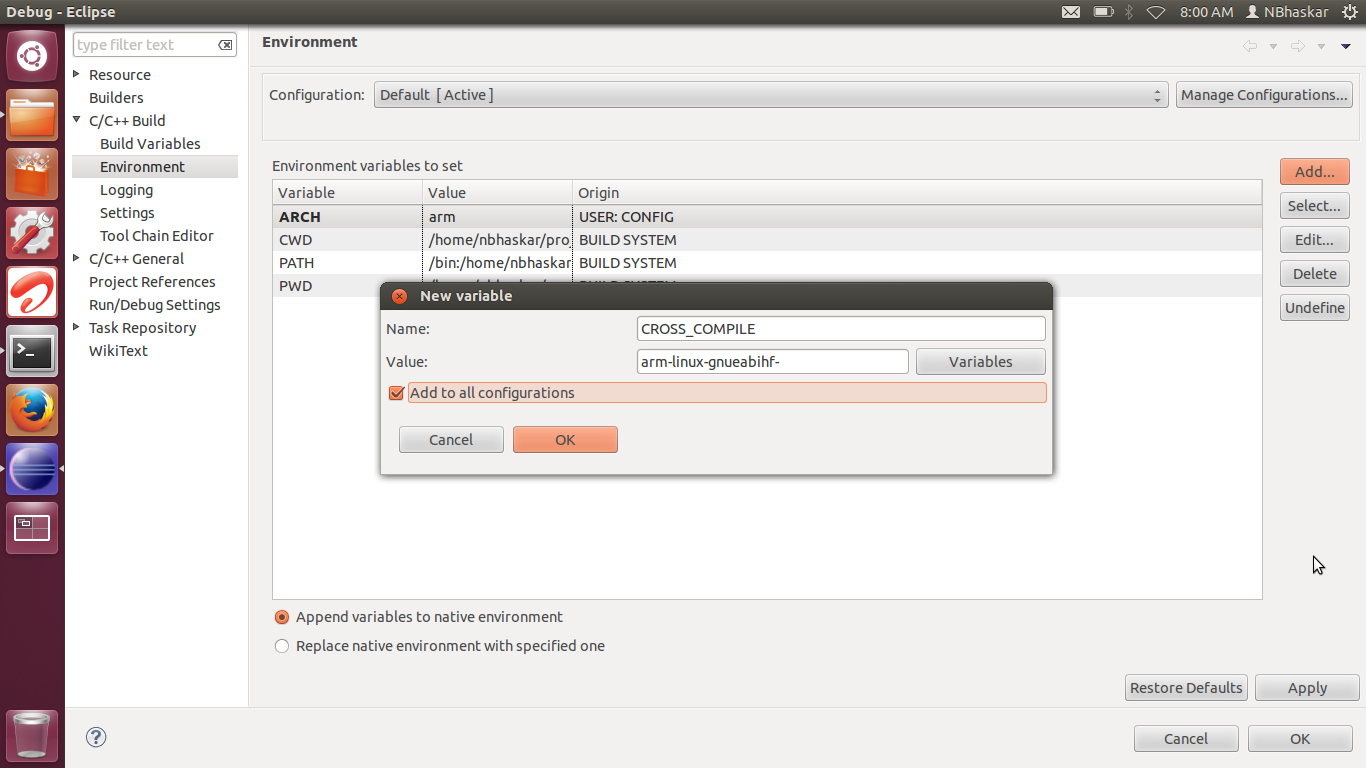Select the ARCH variable row
This screenshot has height=768, width=1366.
[x=767, y=217]
